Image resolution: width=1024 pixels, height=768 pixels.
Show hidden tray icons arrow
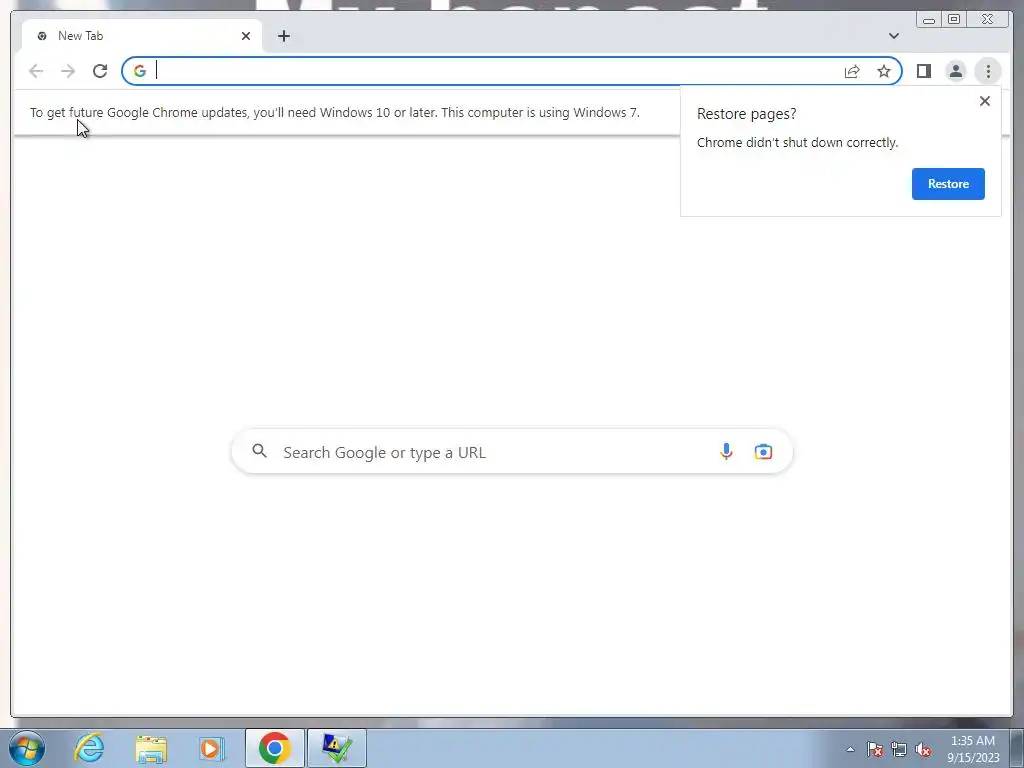(x=850, y=750)
